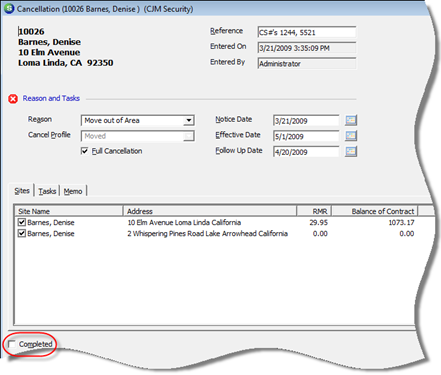Click the Address column header

pos(210,211)
